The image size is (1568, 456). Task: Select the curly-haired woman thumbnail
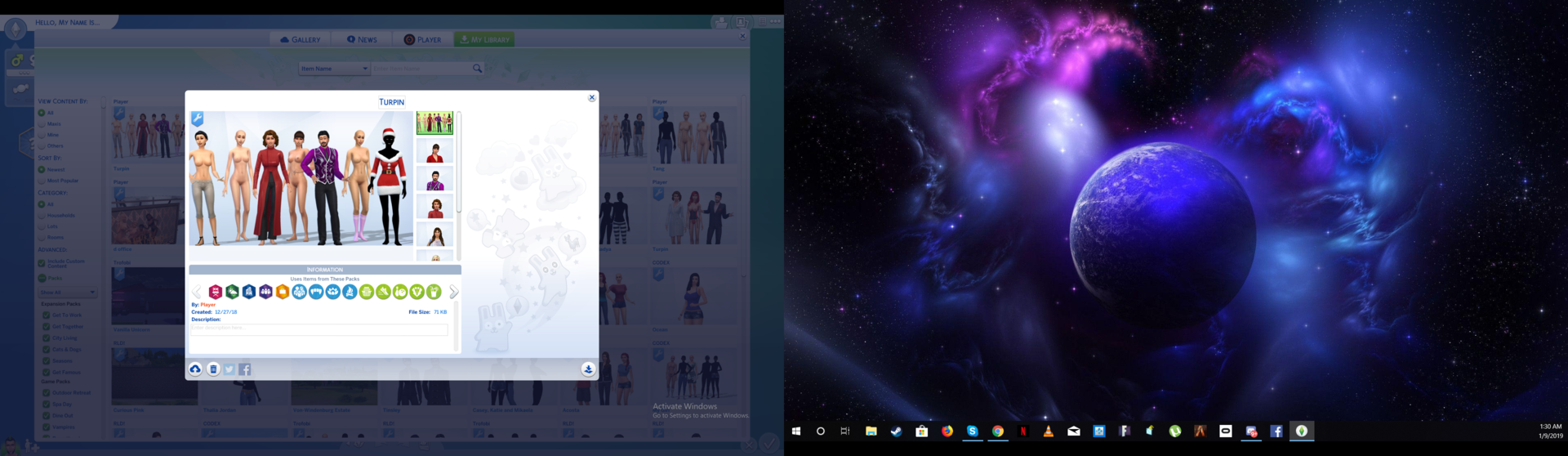pos(434,207)
